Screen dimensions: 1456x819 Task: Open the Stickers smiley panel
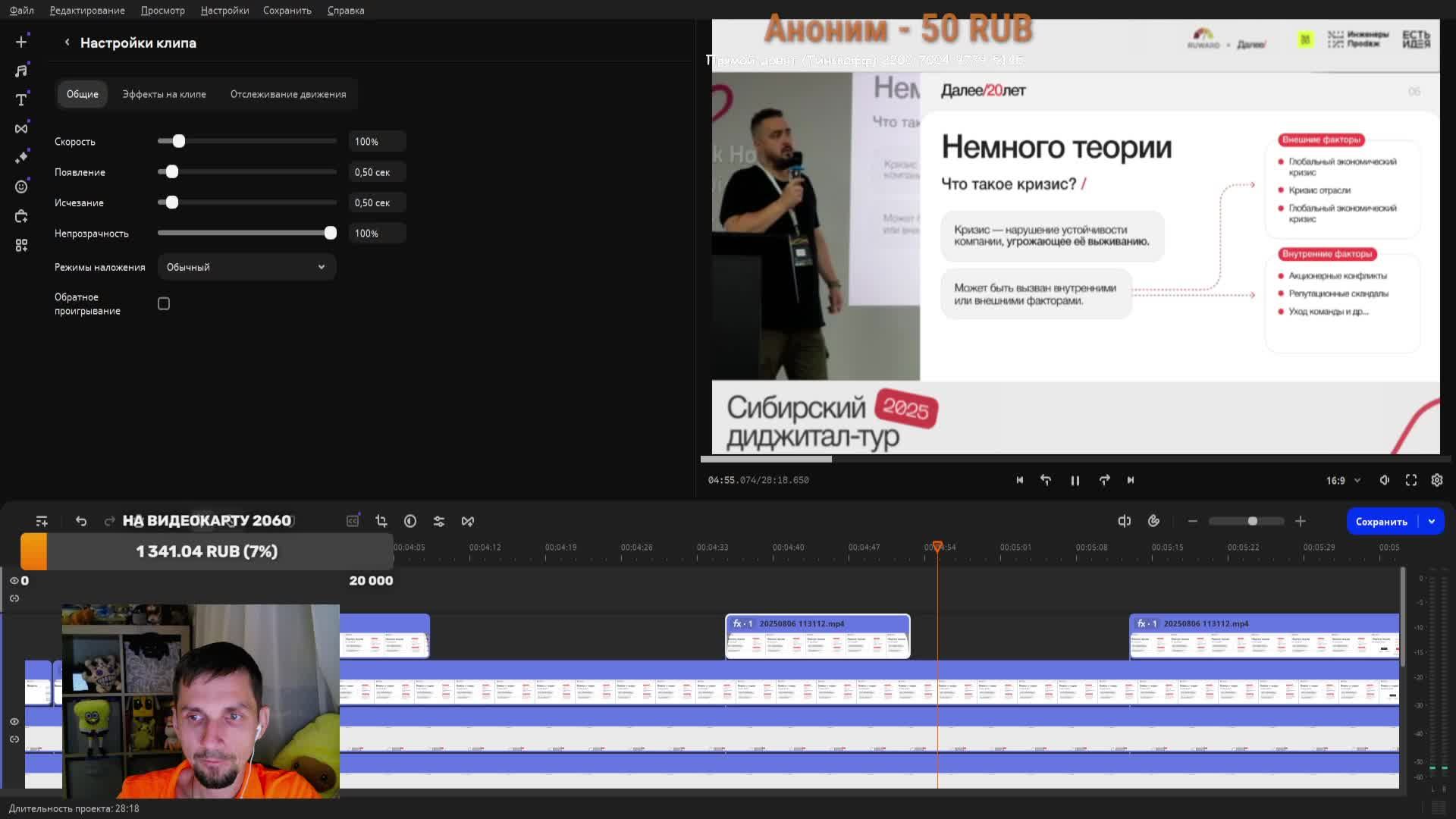click(21, 187)
